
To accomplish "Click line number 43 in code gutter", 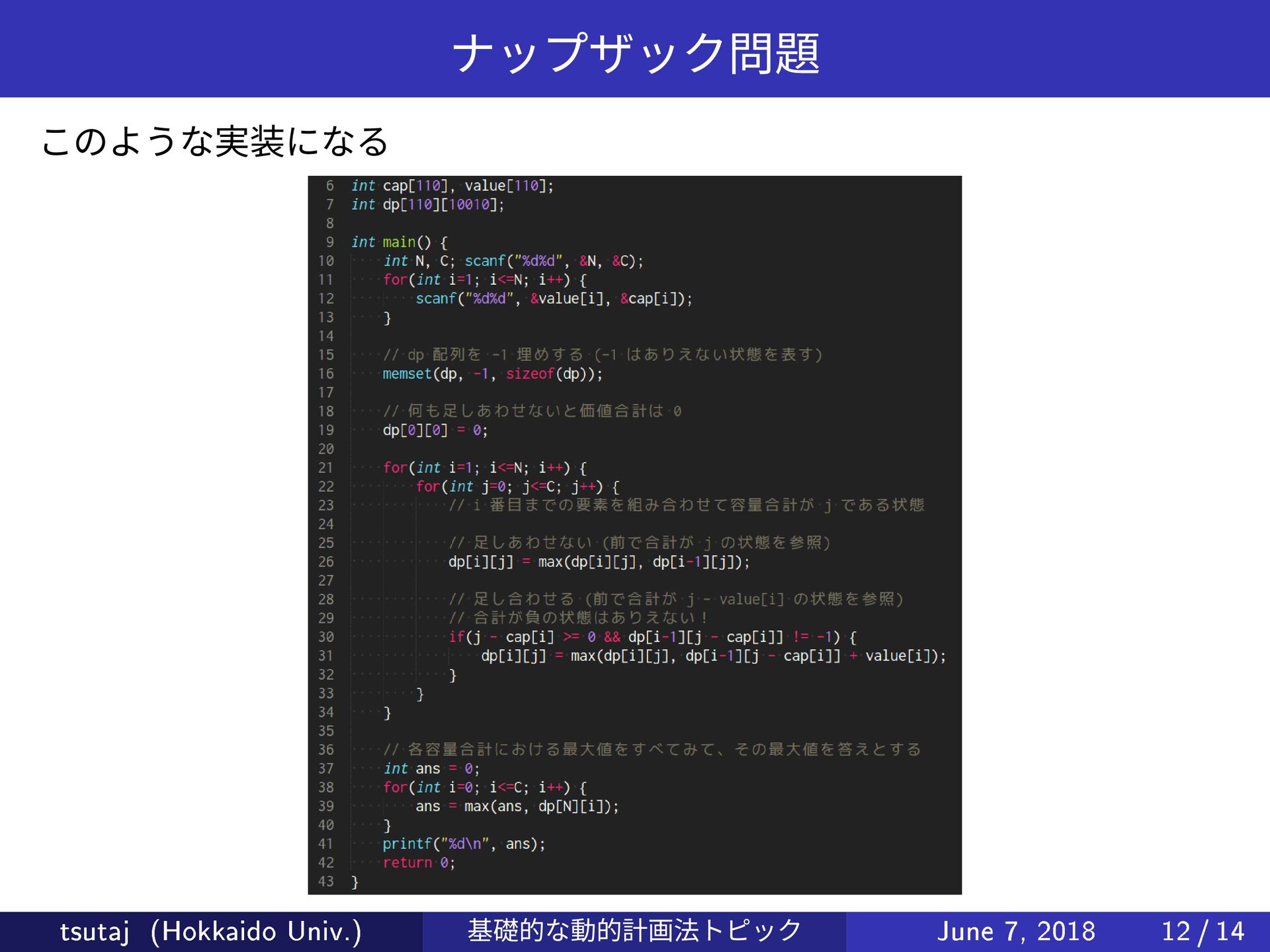I will coord(326,882).
